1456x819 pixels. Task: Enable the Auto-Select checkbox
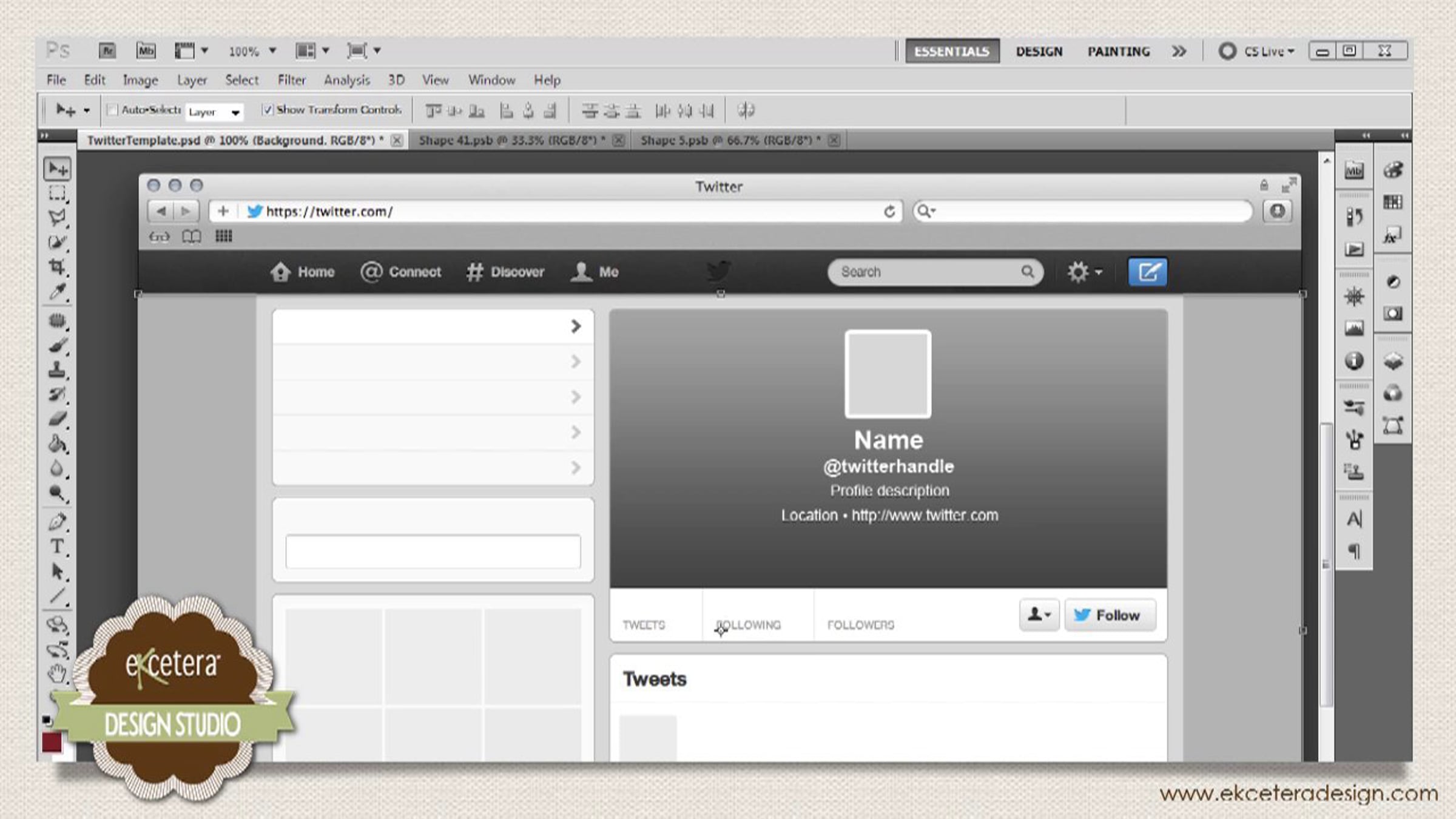(x=112, y=110)
